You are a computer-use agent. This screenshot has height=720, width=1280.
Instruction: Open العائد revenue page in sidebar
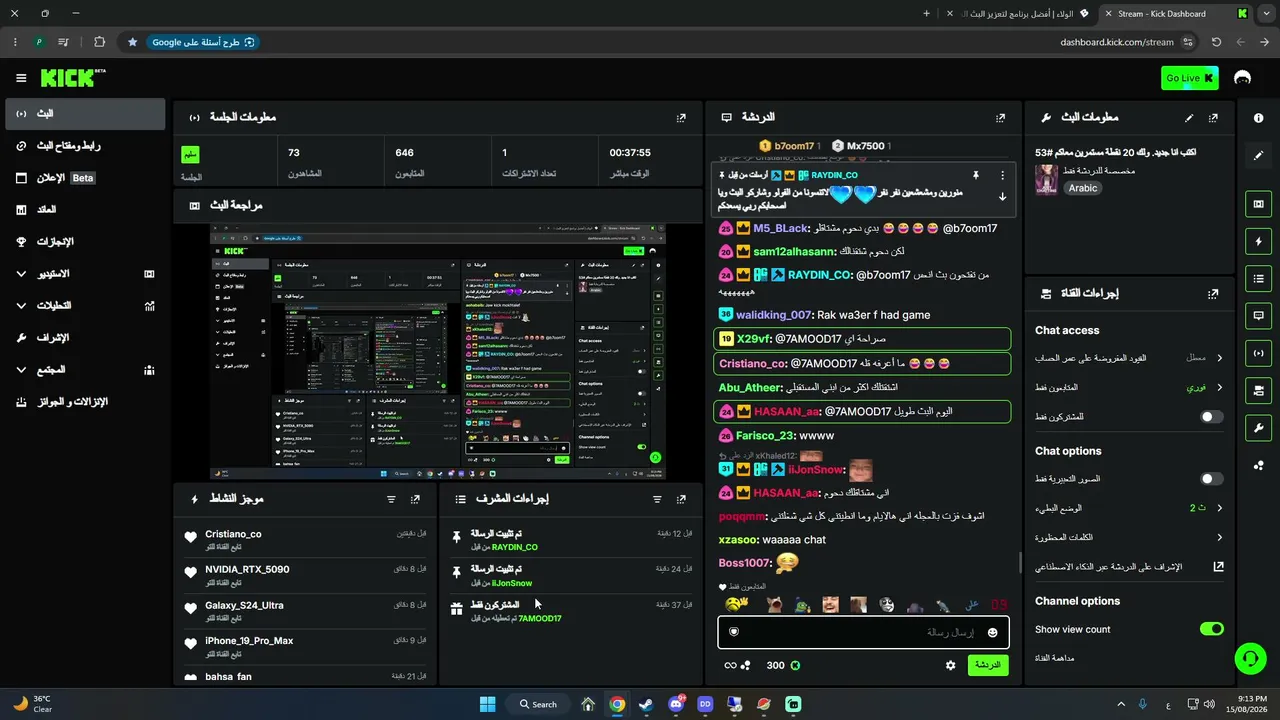point(85,210)
